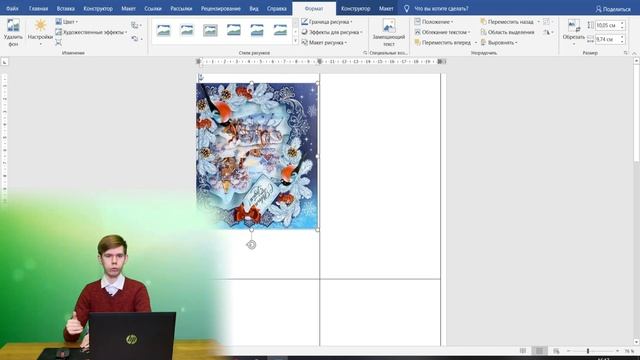Switch to the Вставка tab
640x360 pixels.
point(66,8)
